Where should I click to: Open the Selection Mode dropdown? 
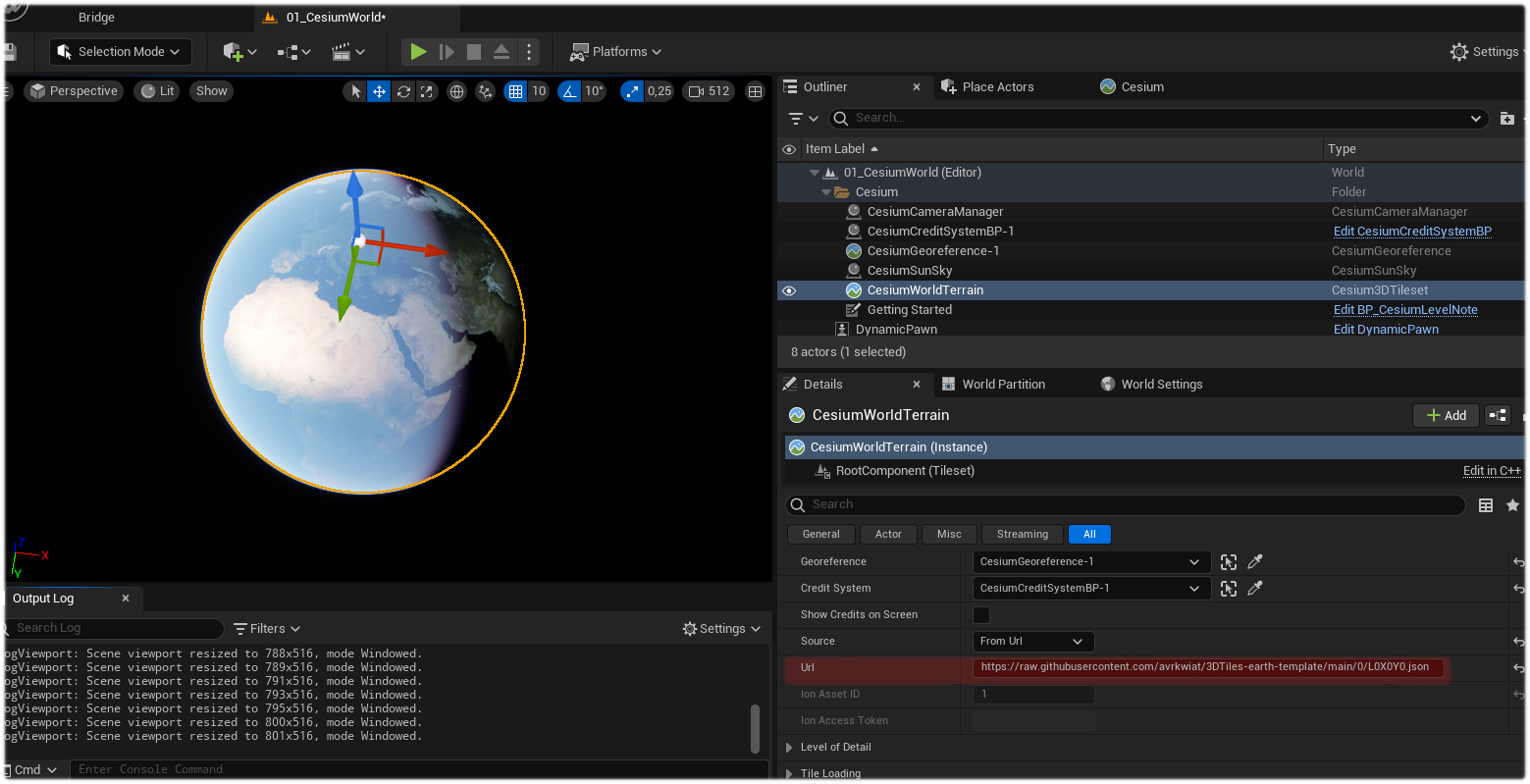click(119, 51)
